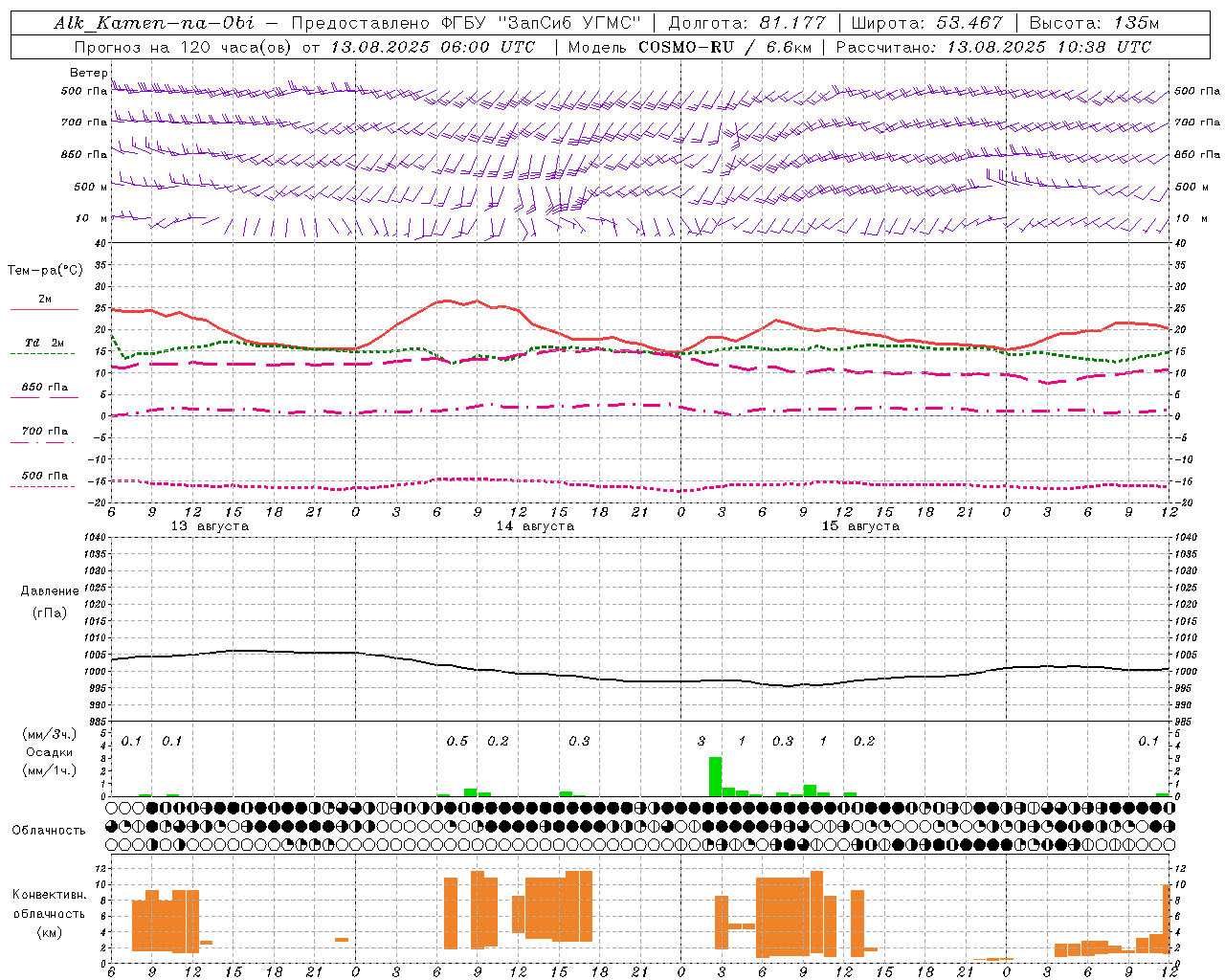Click the Облачность cloudiness label
Image resolution: width=1225 pixels, height=980 pixels.
coord(49,831)
